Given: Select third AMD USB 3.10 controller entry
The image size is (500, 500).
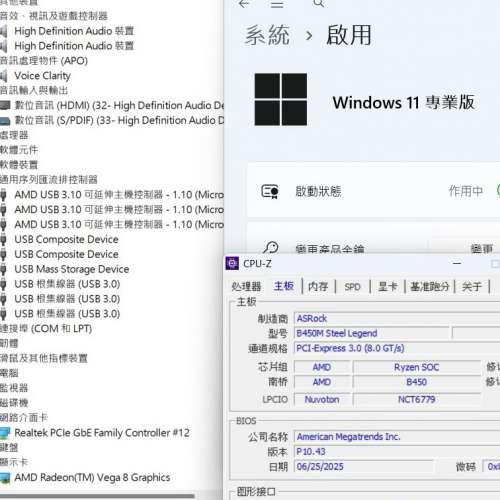Looking at the screenshot, I should (x=119, y=225).
